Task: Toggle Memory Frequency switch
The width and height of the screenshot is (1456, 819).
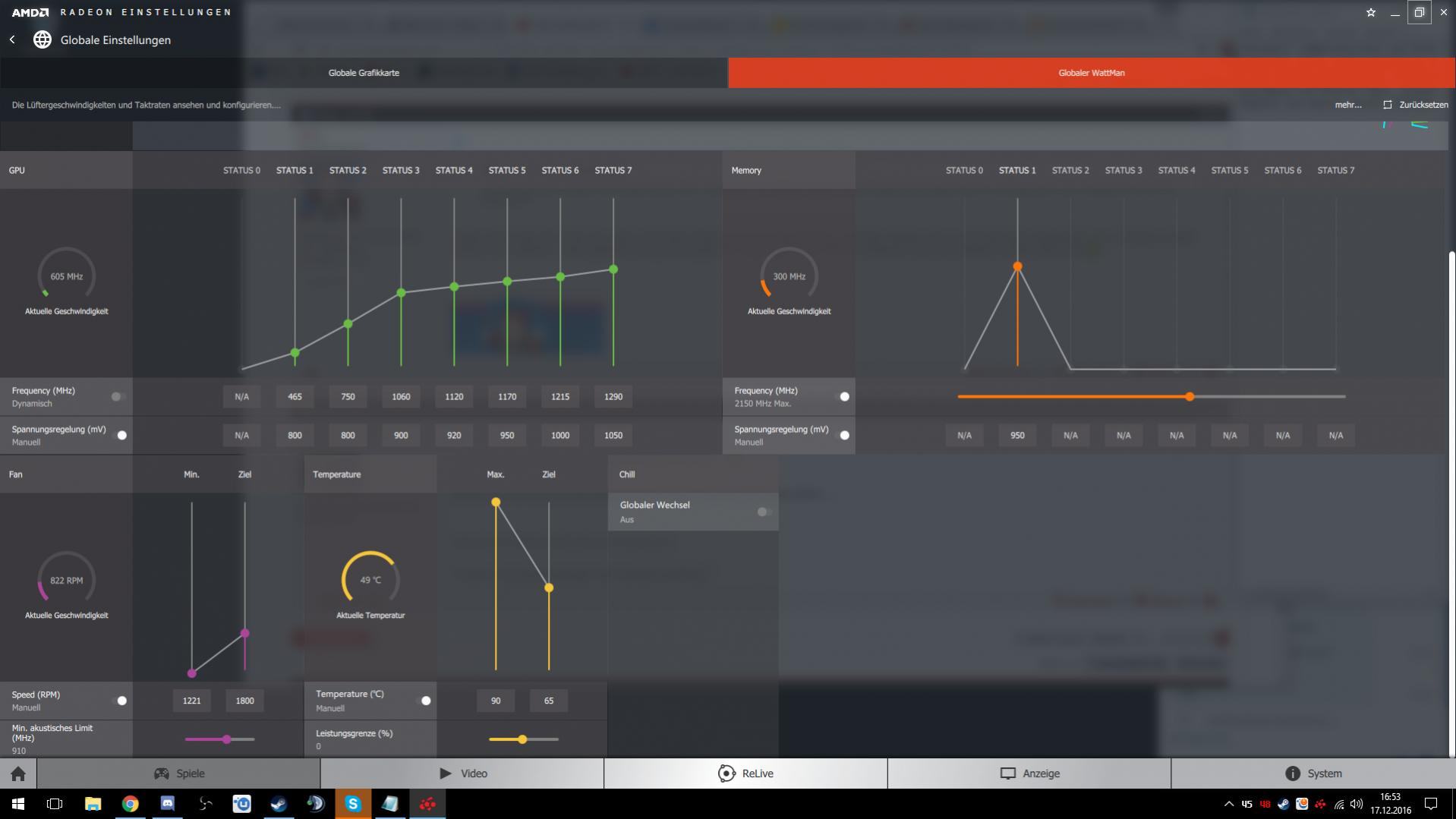Action: click(842, 396)
